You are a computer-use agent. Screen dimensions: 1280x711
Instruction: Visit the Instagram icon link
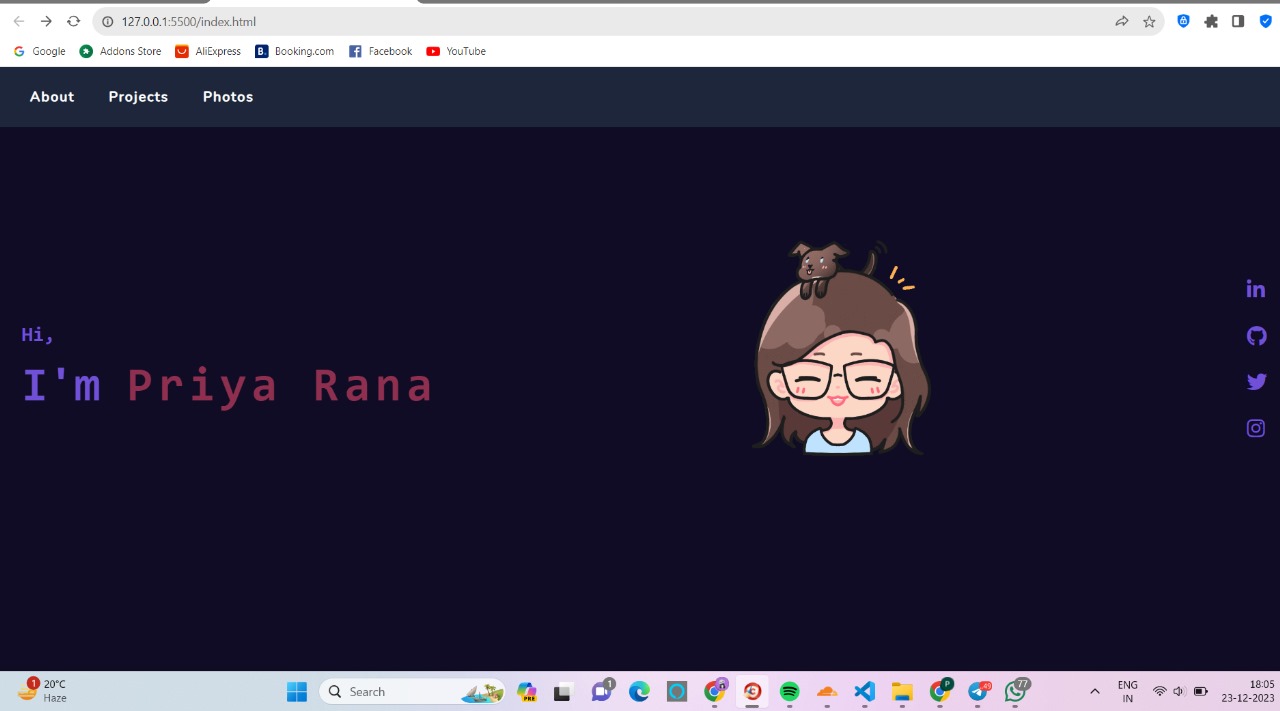tap(1256, 428)
